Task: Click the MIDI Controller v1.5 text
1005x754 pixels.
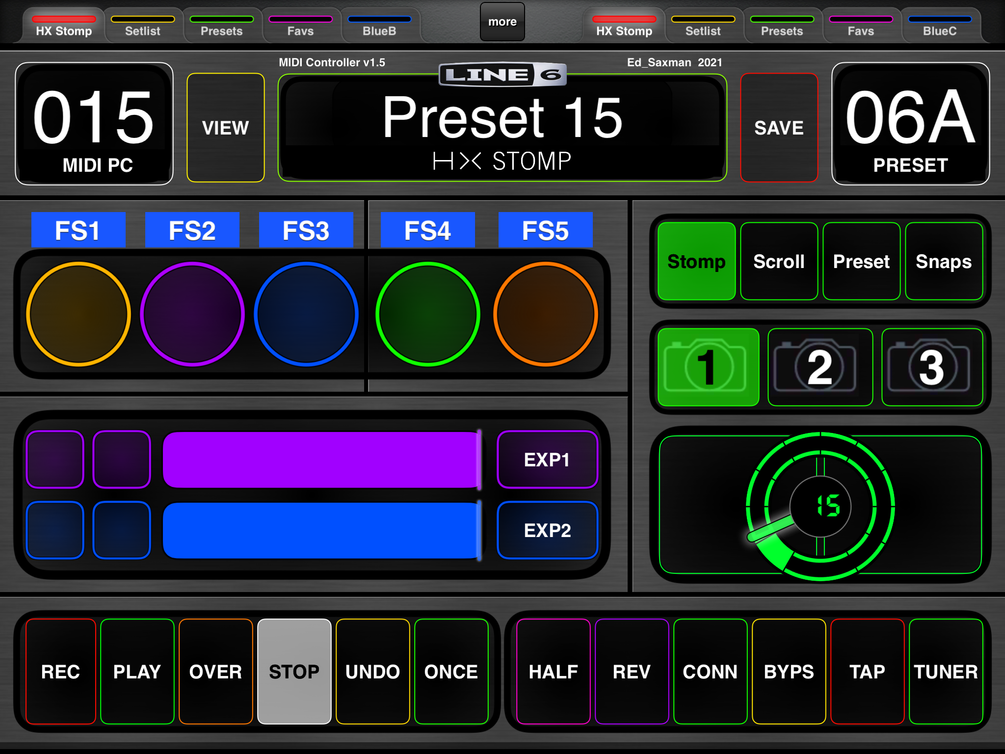Action: [x=332, y=62]
